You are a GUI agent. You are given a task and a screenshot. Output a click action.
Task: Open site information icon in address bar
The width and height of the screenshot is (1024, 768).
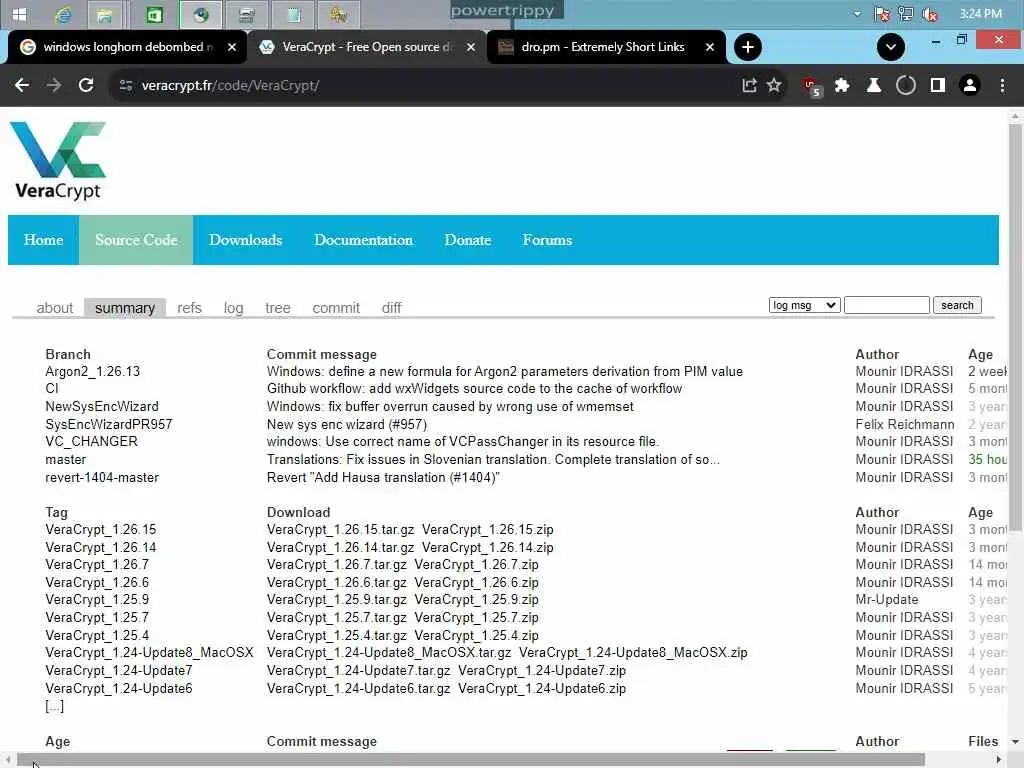click(126, 86)
